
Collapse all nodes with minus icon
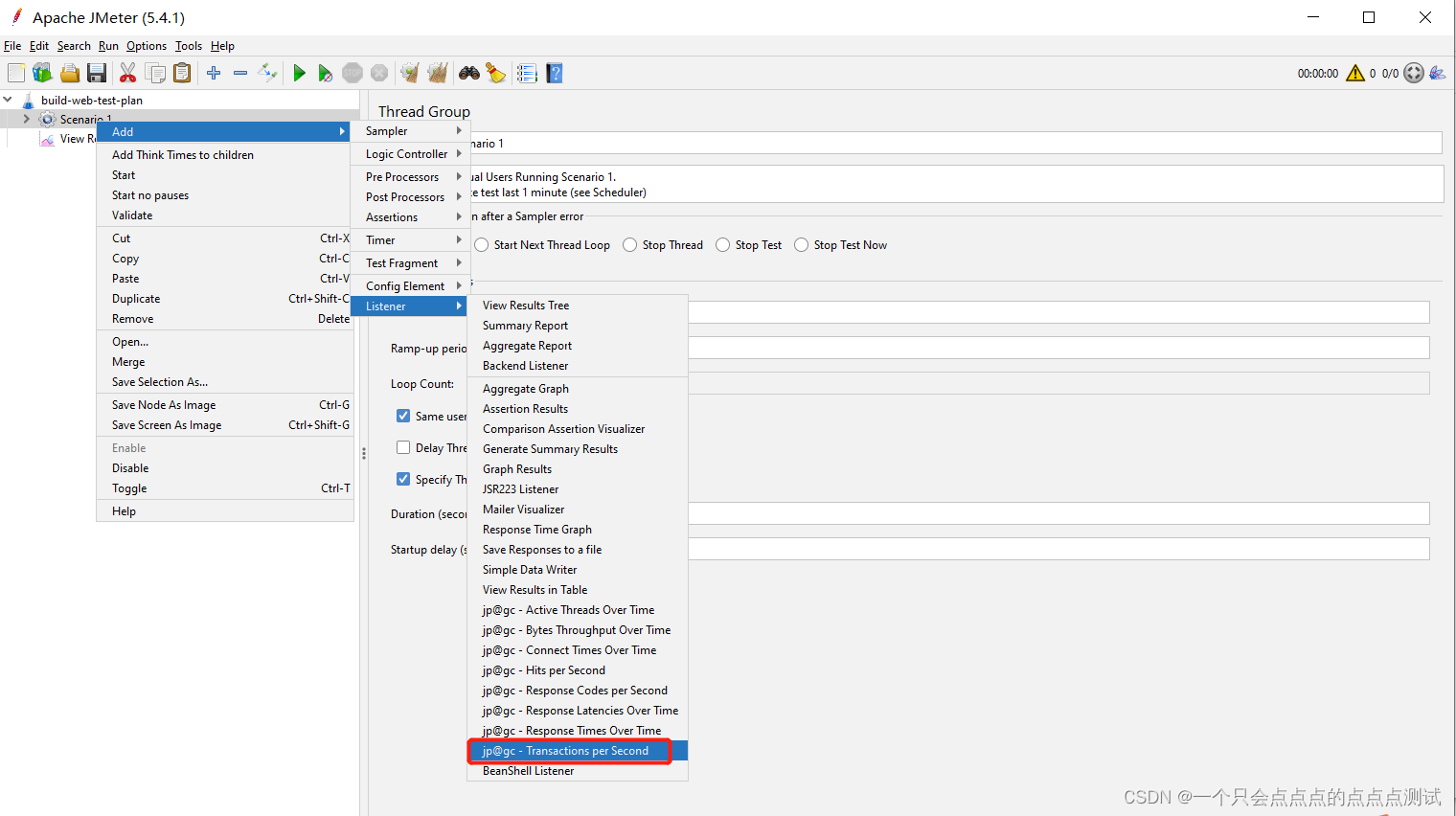(x=240, y=73)
